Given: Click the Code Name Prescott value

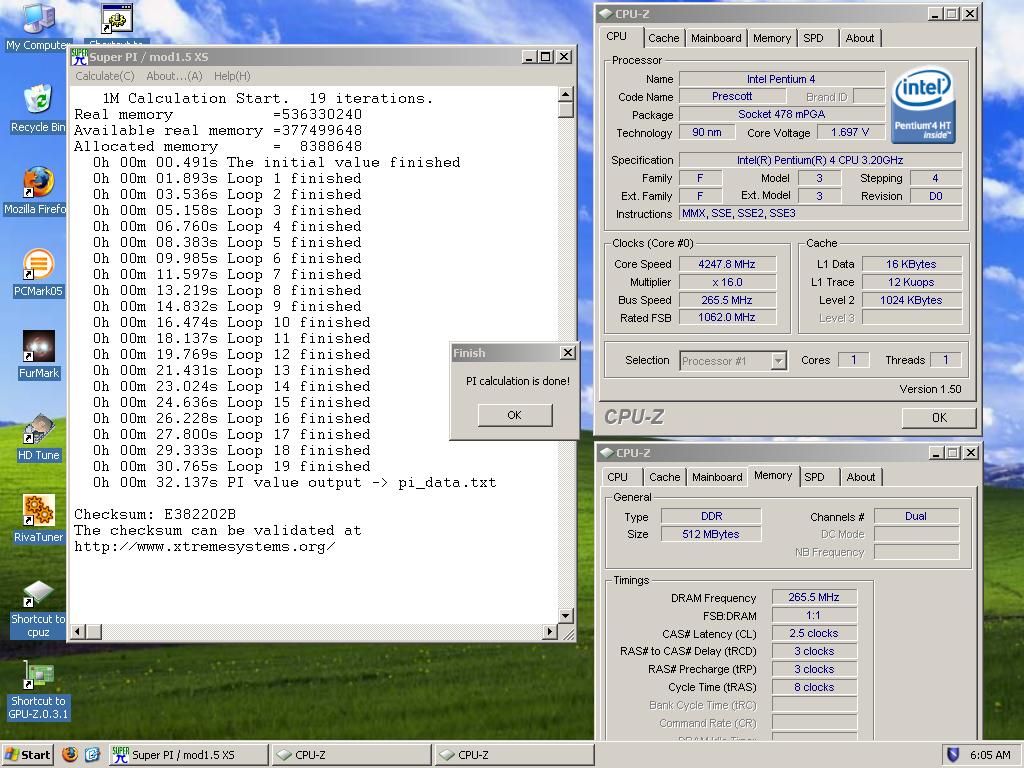Looking at the screenshot, I should tap(732, 96).
